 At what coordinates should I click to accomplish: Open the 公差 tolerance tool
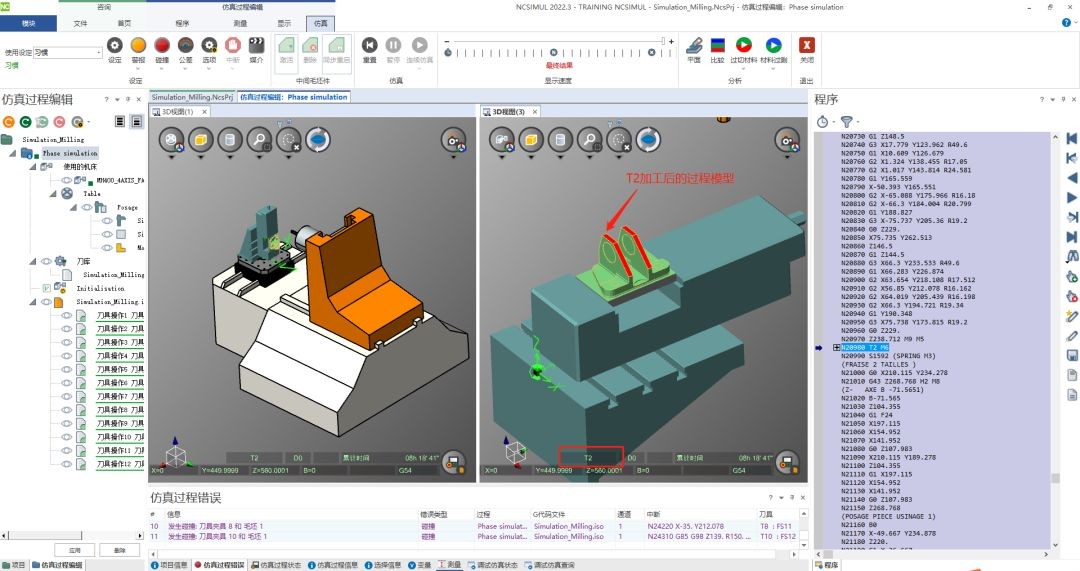185,45
